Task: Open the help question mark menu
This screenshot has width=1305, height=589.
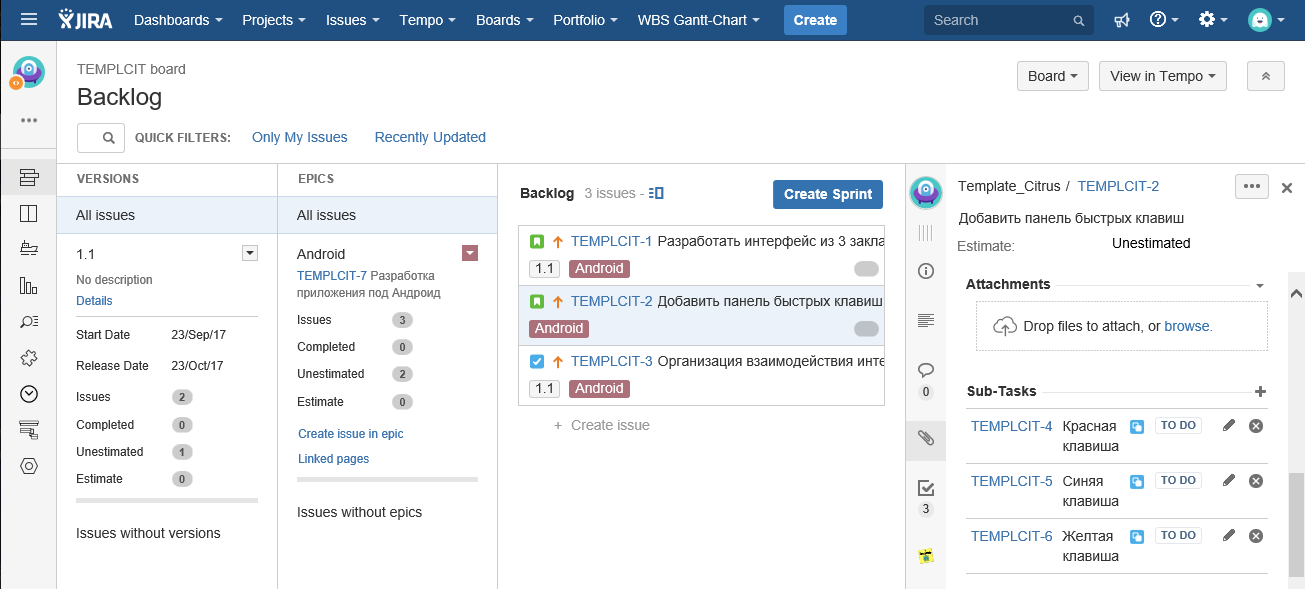Action: (1164, 20)
